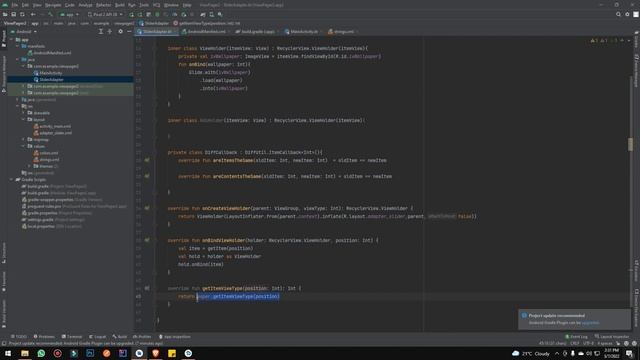
Task: Click the upgrade link in notification popup
Action: pos(591,323)
